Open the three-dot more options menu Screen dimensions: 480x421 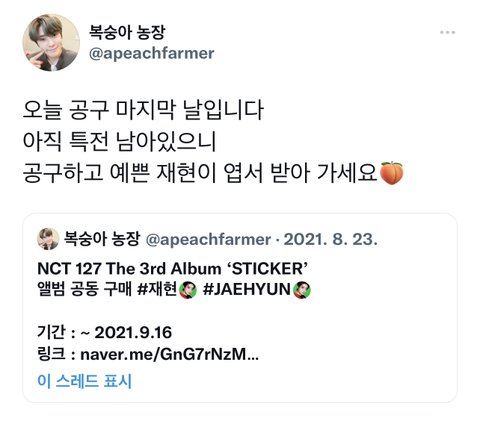(x=447, y=32)
